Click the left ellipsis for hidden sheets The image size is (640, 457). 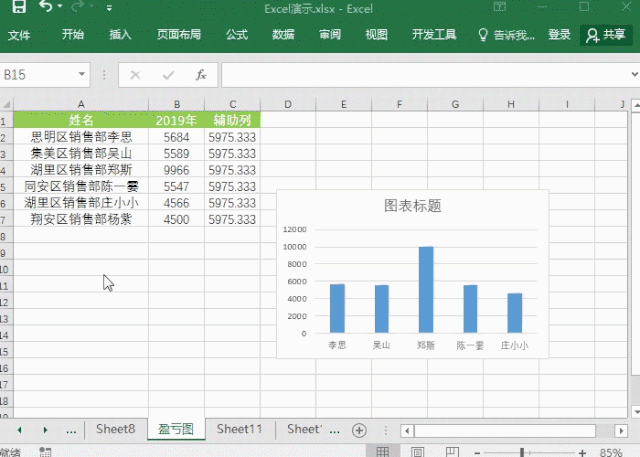point(71,431)
